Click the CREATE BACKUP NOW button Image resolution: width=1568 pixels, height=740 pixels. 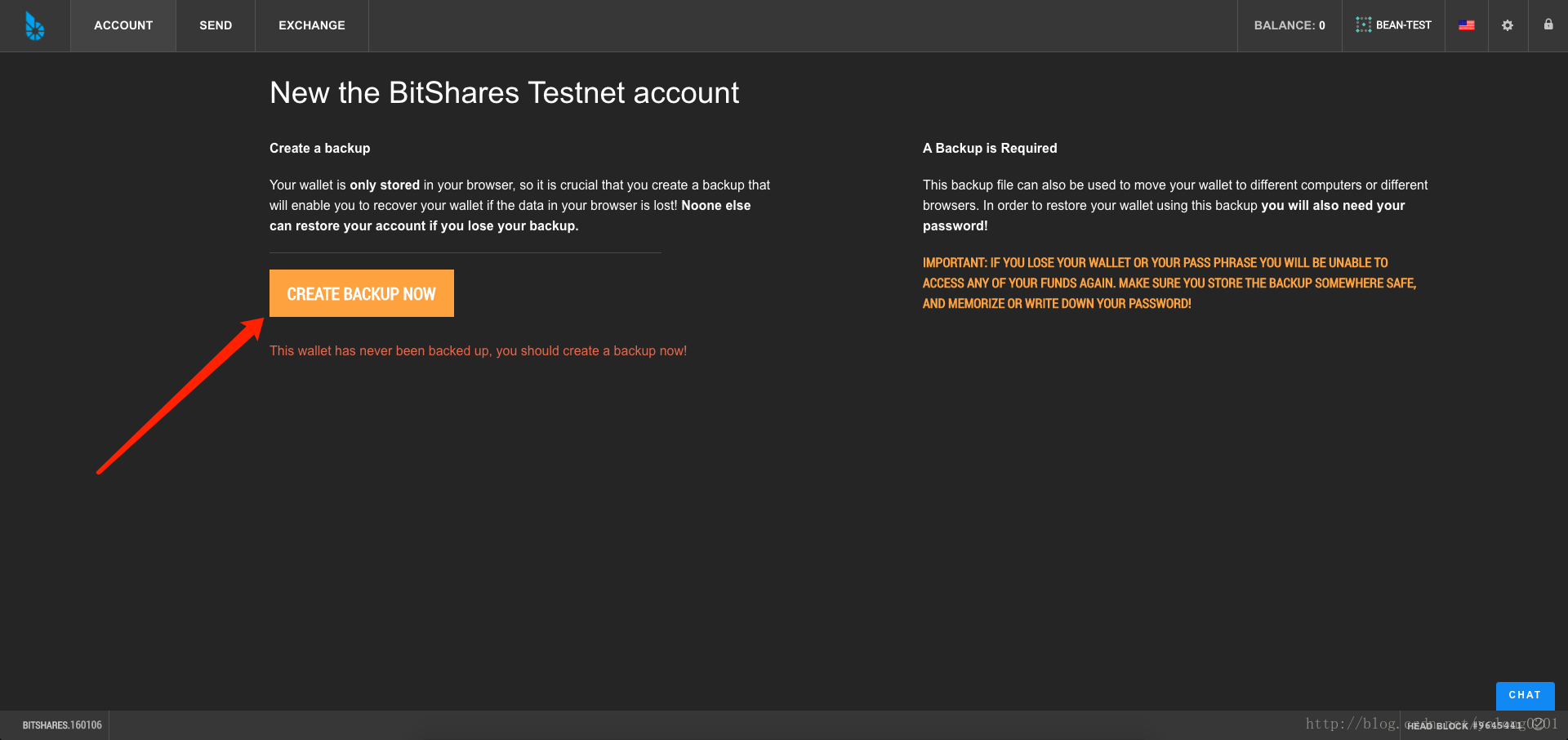[x=362, y=293]
